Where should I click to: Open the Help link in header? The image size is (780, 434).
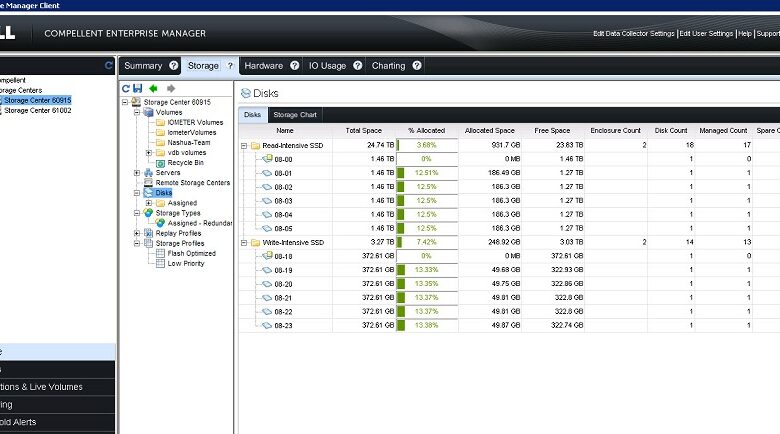[x=745, y=33]
